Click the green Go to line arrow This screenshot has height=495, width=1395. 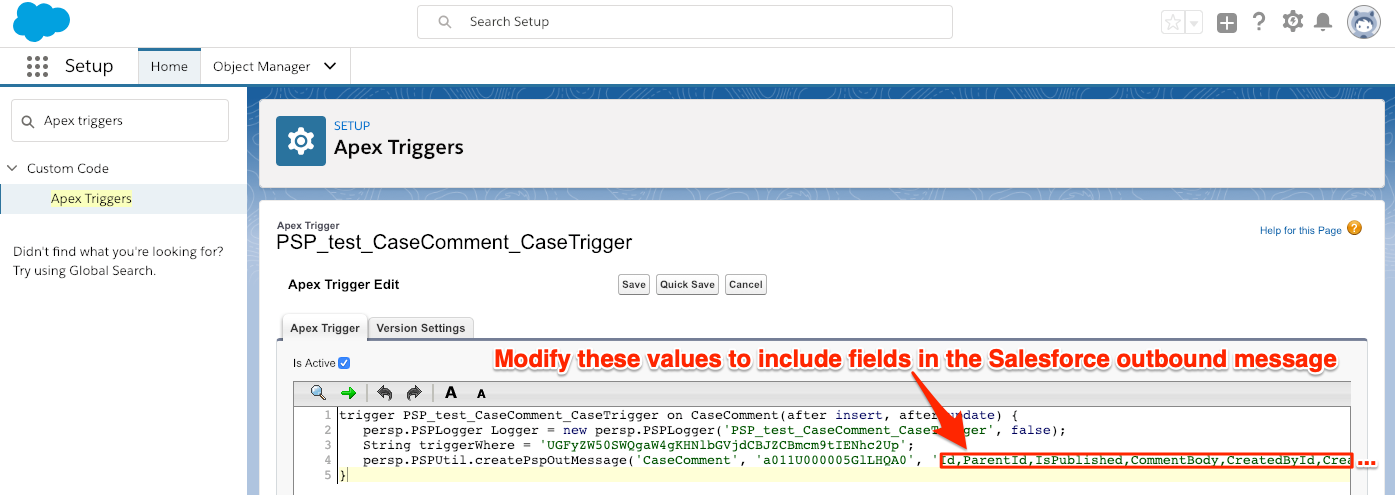[x=348, y=393]
